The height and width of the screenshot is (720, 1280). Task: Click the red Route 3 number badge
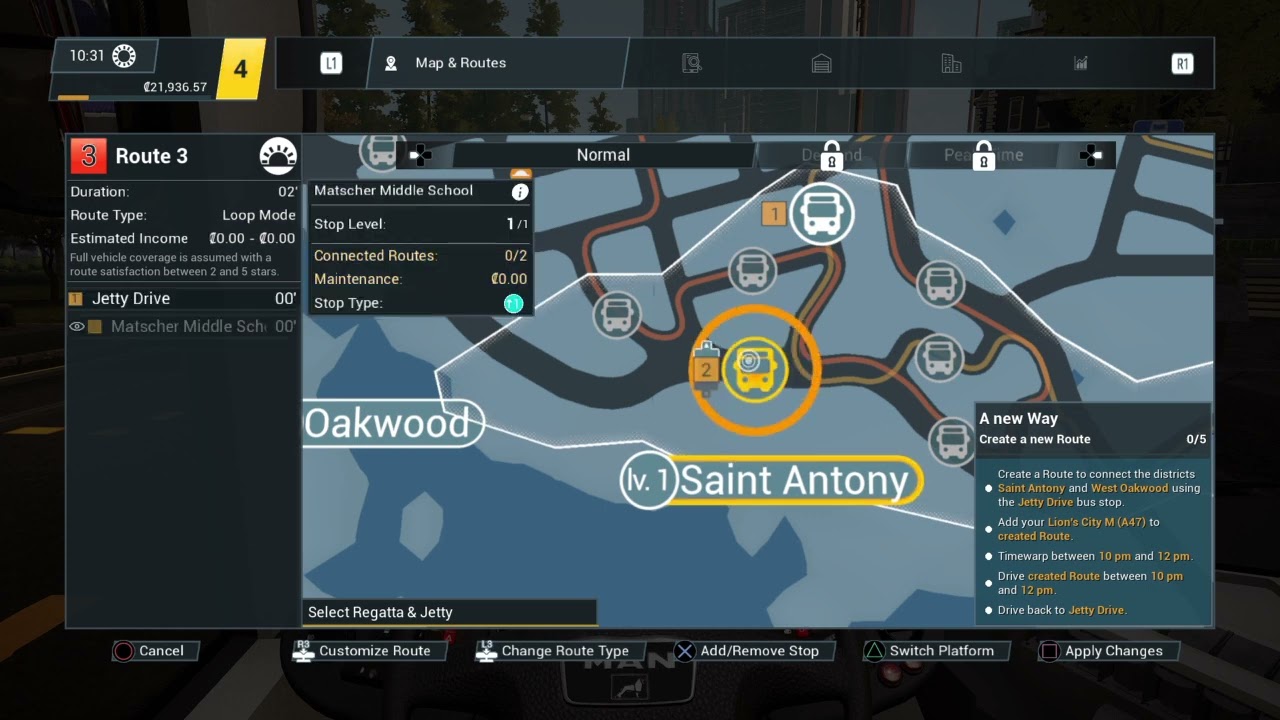(x=88, y=156)
